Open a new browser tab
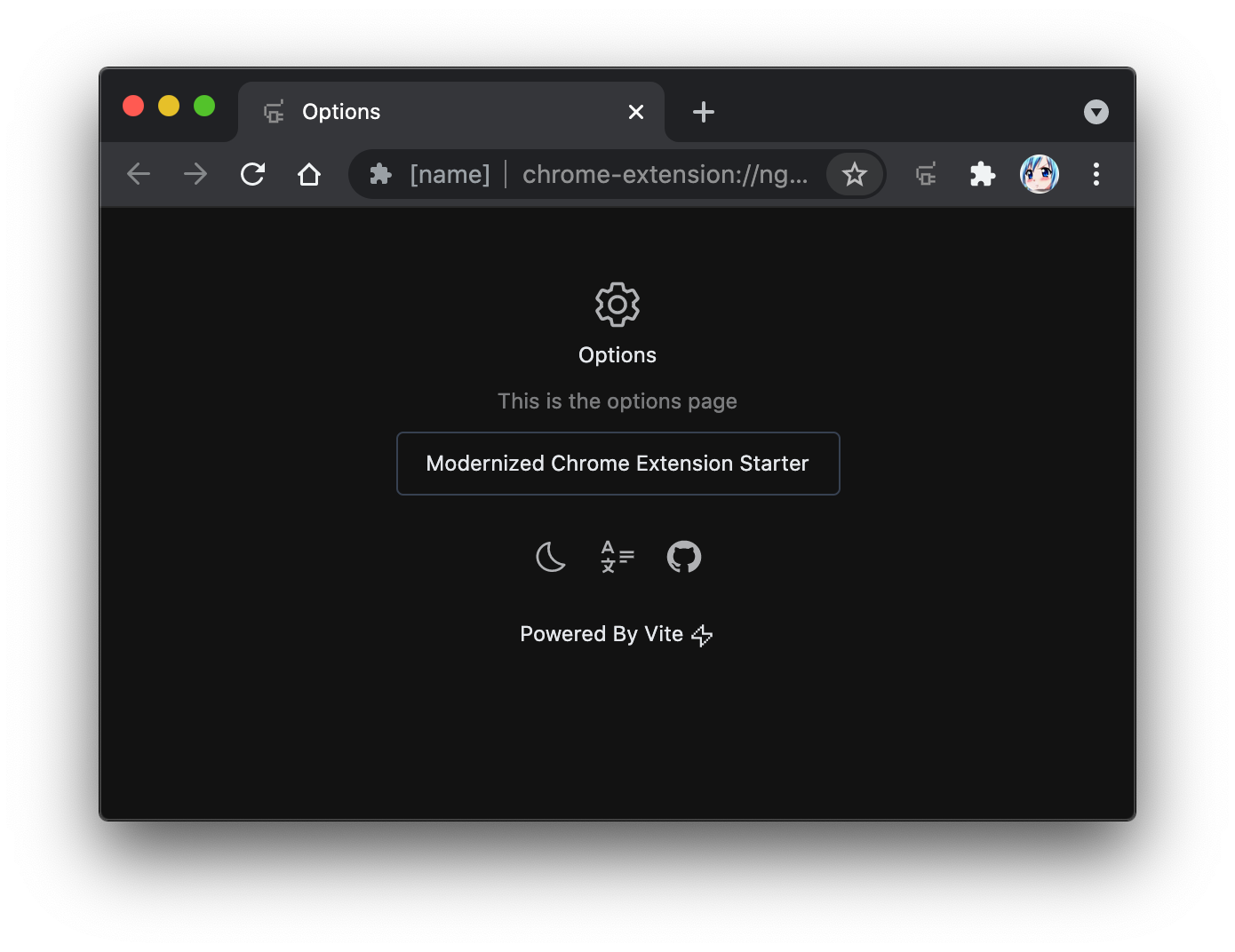This screenshot has width=1235, height=952. point(704,112)
